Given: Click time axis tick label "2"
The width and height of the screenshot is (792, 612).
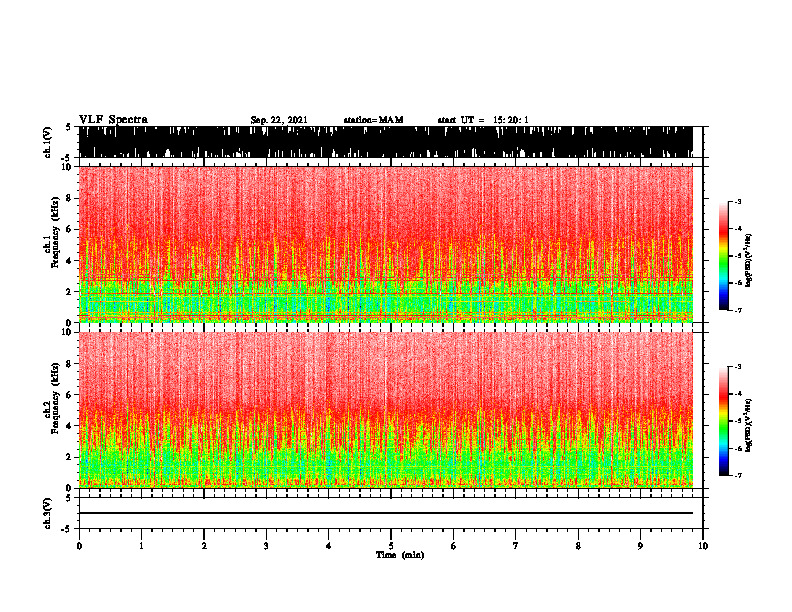Looking at the screenshot, I should coord(204,546).
